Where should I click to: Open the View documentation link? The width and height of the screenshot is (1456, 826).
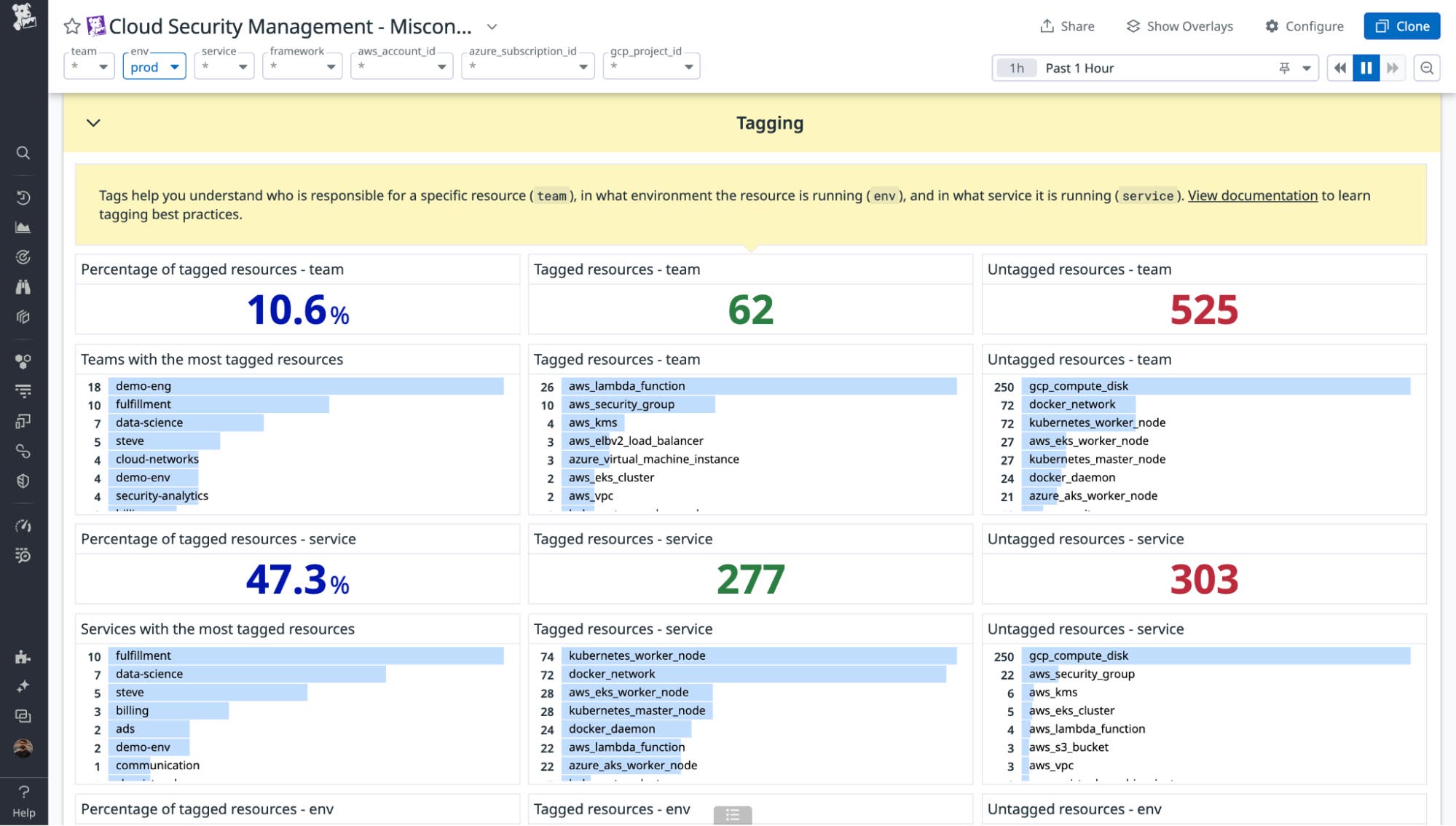[x=1251, y=195]
